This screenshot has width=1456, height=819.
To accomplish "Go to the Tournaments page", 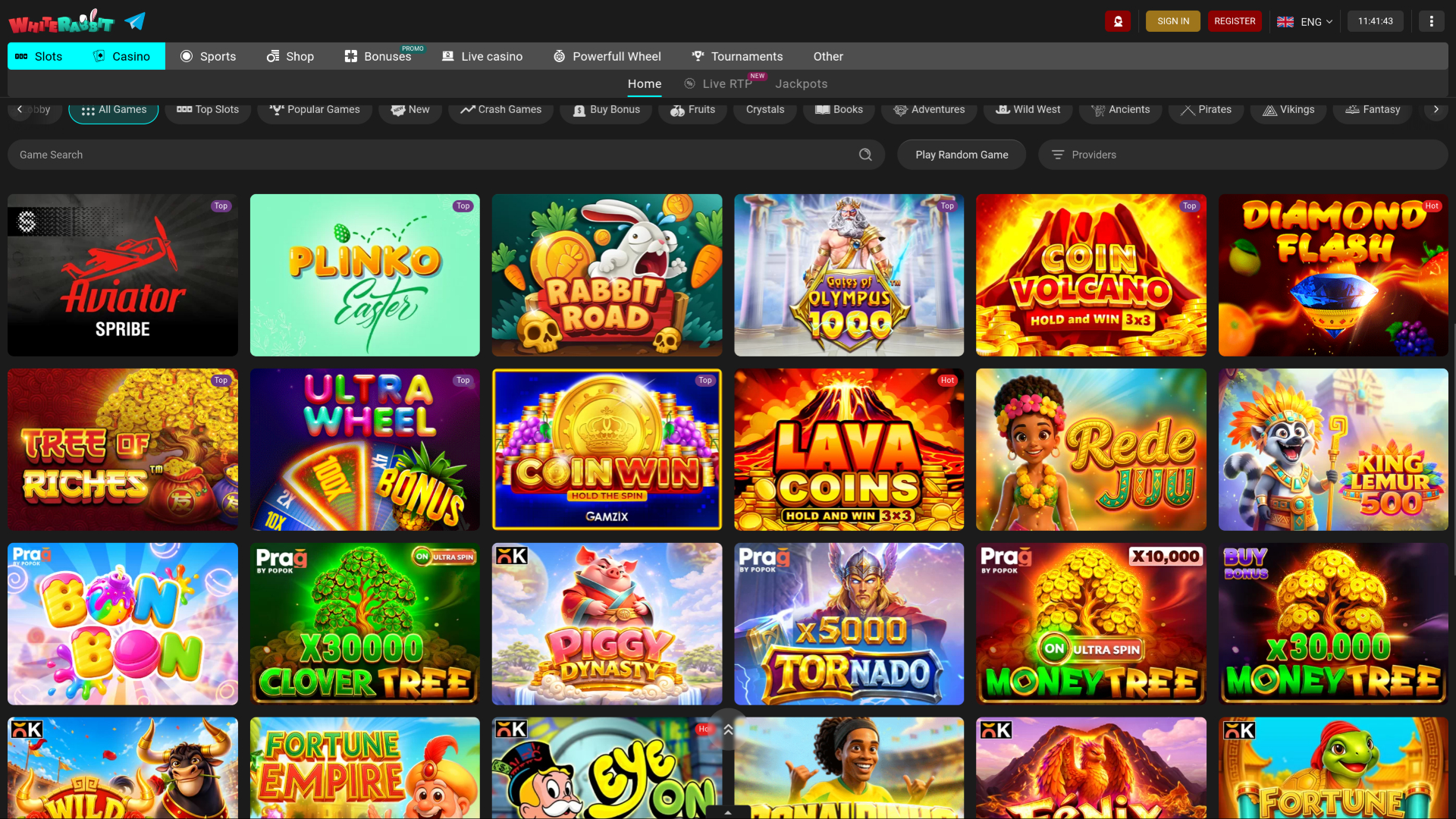I will pos(737,56).
